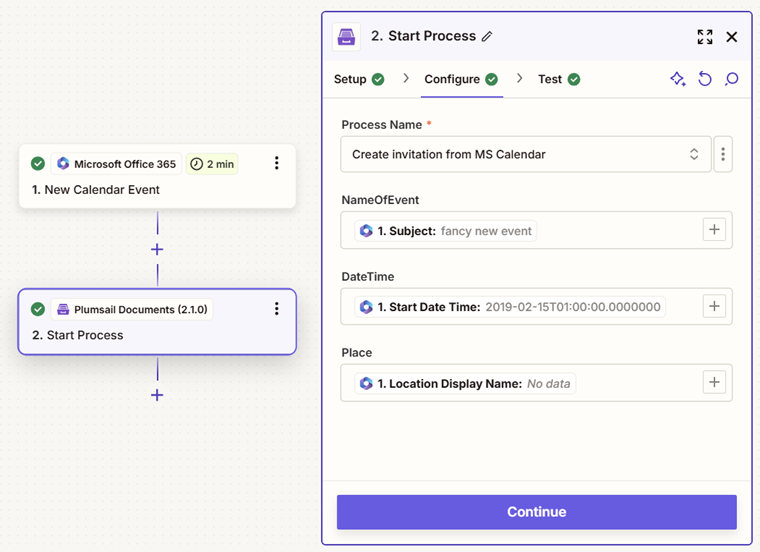This screenshot has height=552, width=760.
Task: Click the 'DateTime' field label
Action: click(x=367, y=276)
